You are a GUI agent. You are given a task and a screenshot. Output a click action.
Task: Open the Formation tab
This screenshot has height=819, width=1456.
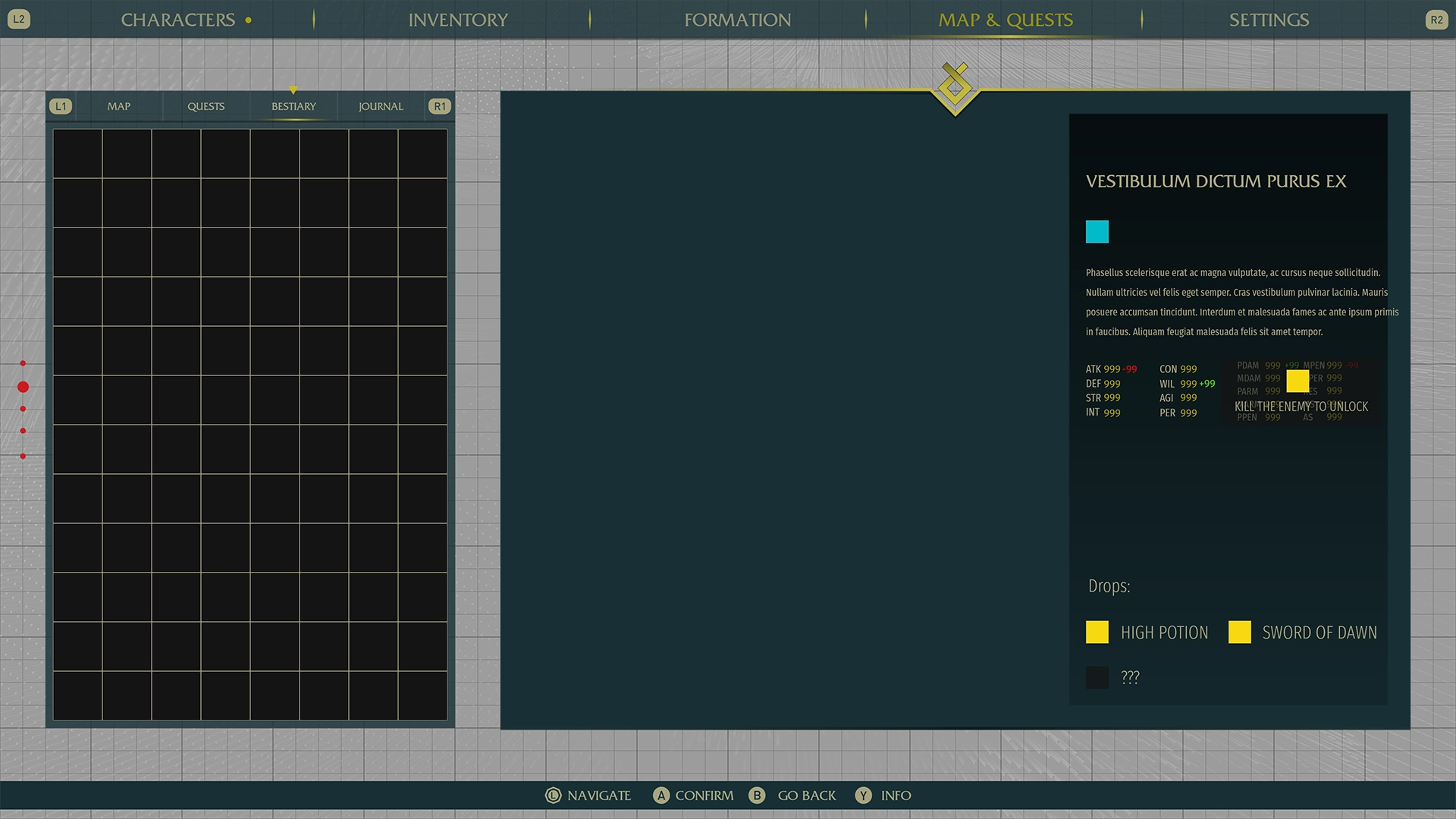(737, 20)
